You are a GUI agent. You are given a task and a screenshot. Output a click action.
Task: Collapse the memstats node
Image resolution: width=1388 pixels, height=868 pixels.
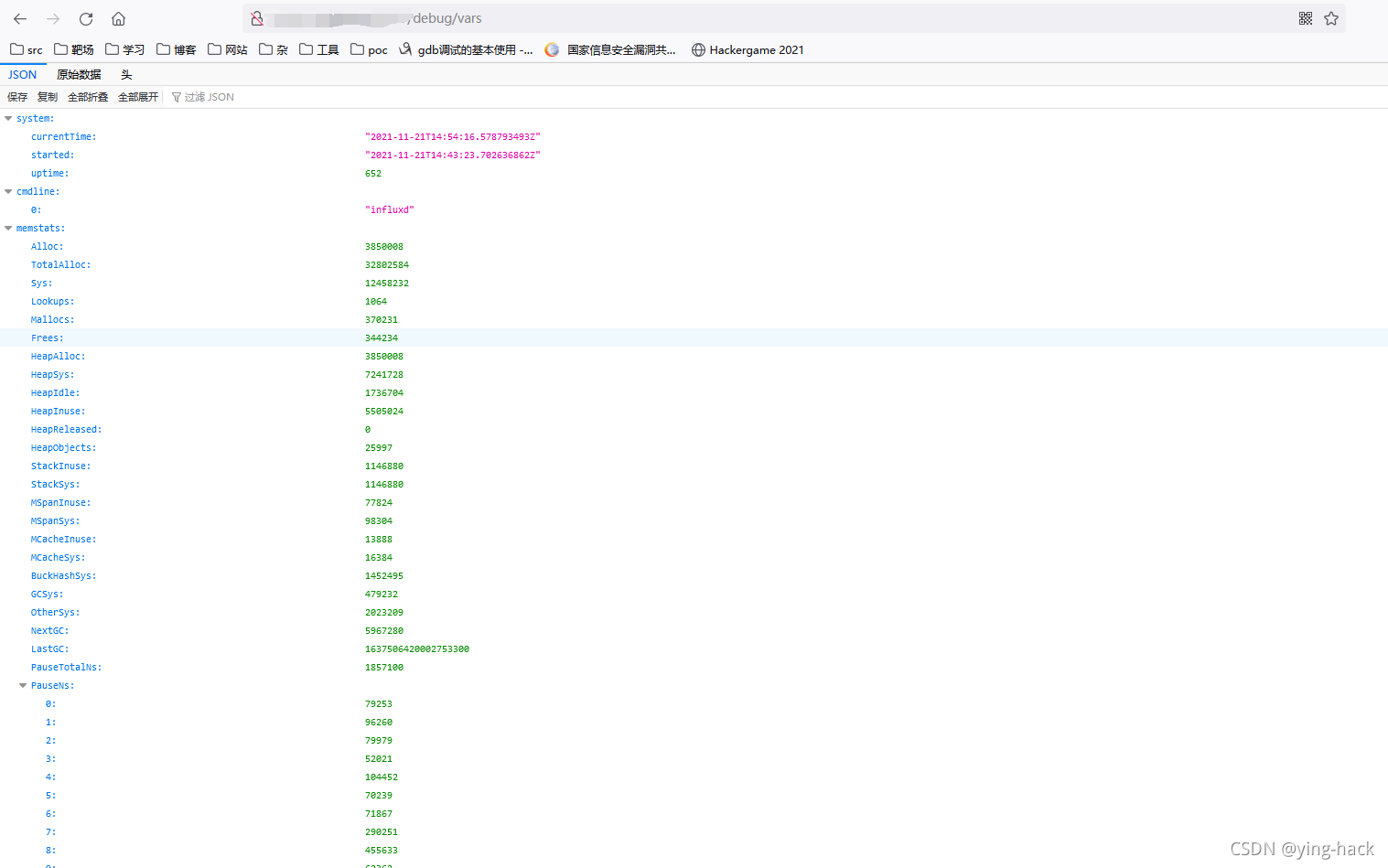[8, 228]
